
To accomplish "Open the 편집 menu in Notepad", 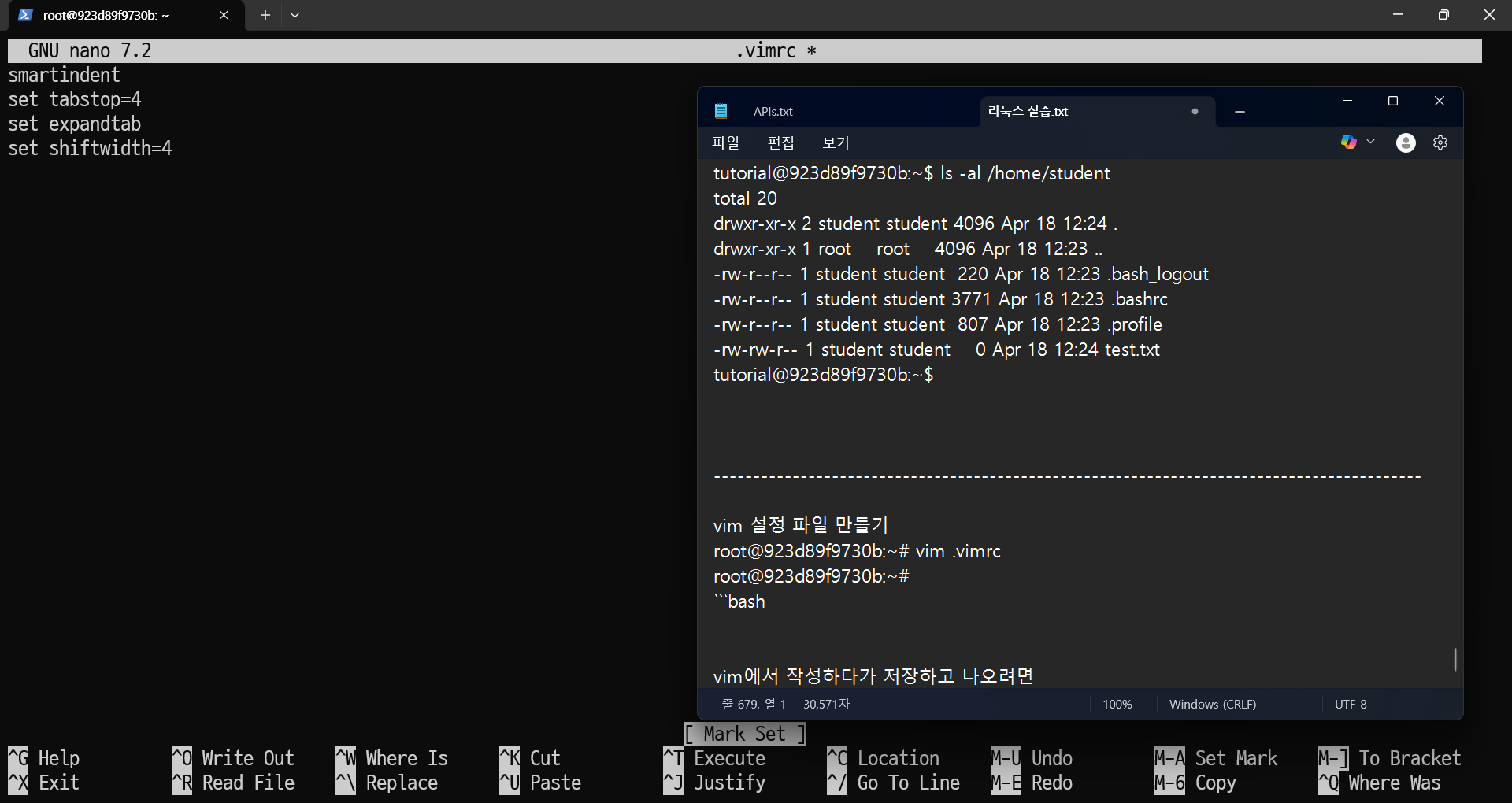I will click(780, 142).
